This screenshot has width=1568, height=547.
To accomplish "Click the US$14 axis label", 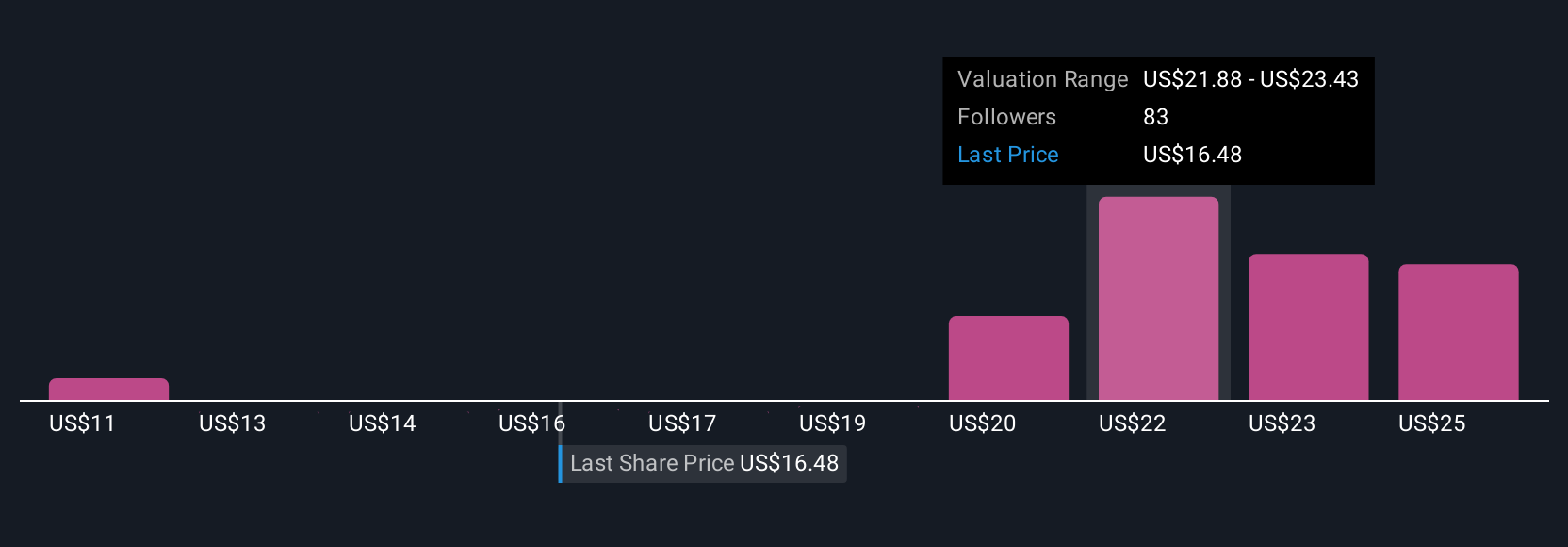I will point(382,423).
